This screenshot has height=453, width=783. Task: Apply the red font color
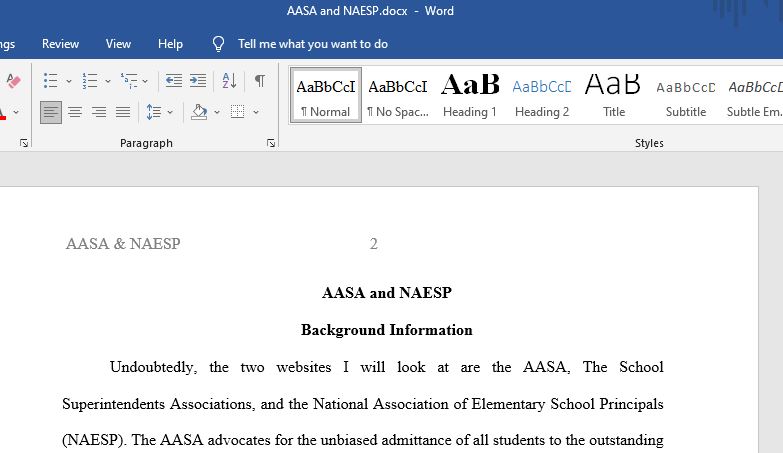(2, 112)
